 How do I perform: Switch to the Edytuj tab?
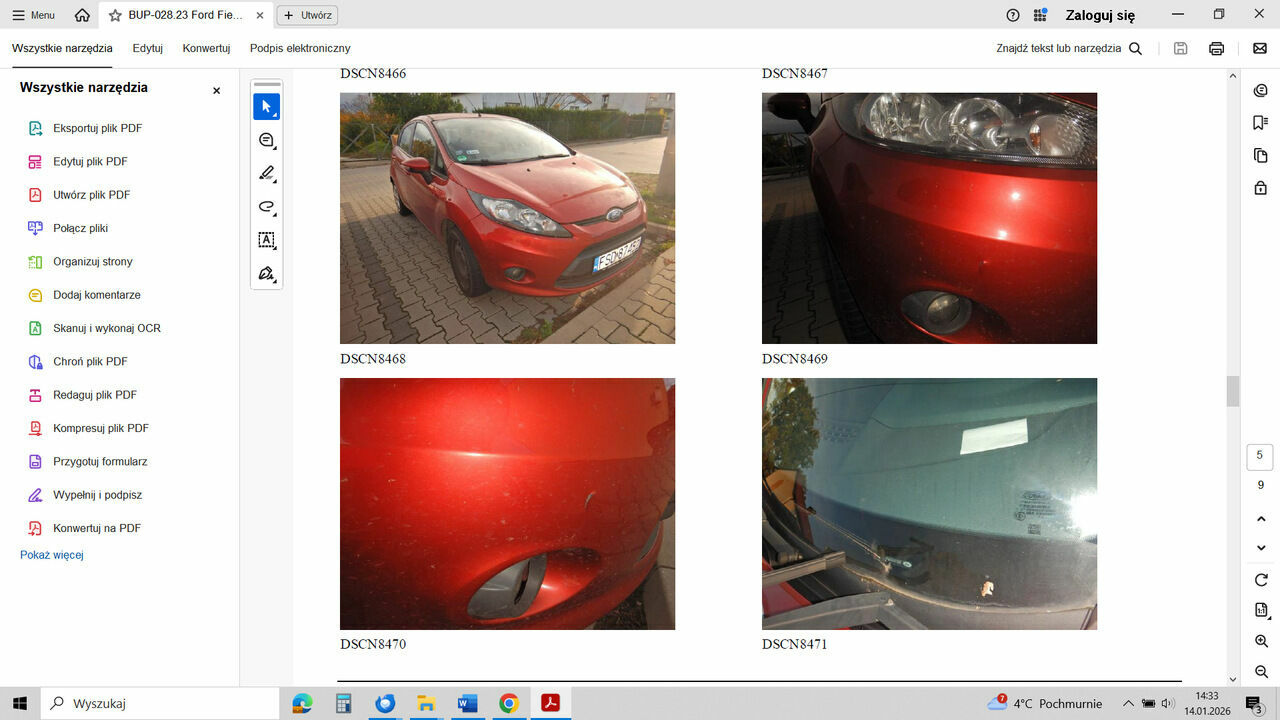[147, 48]
